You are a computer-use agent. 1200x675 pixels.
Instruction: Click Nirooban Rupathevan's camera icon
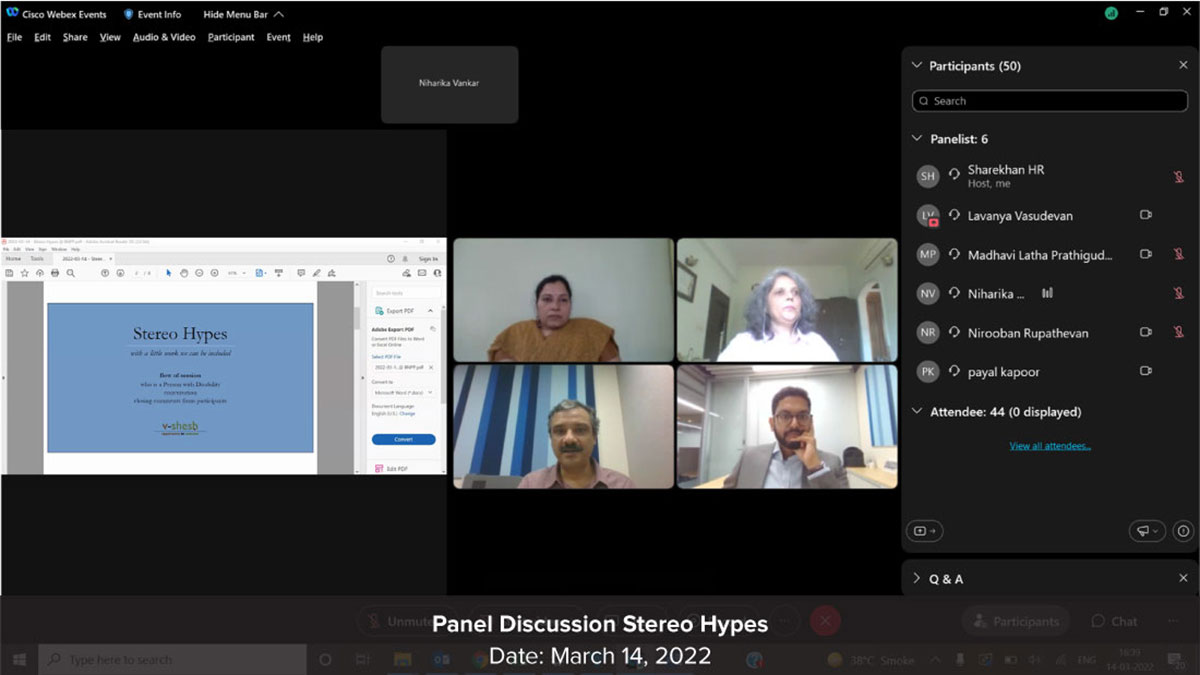(x=1146, y=332)
